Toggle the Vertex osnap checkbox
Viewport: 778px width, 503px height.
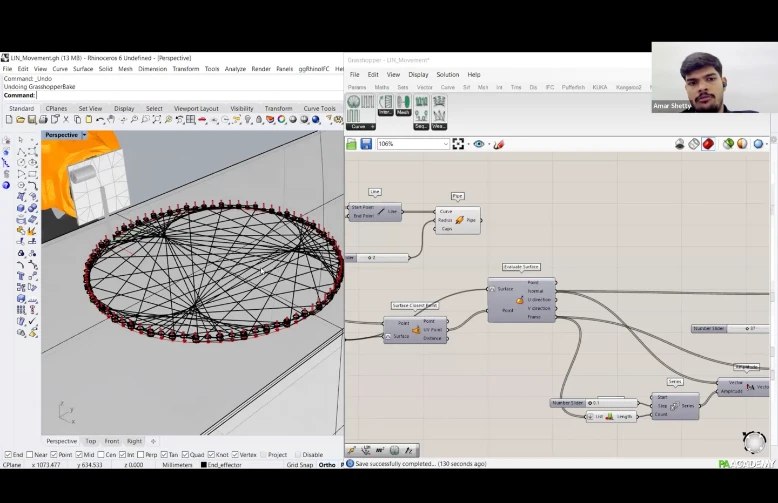point(234,455)
